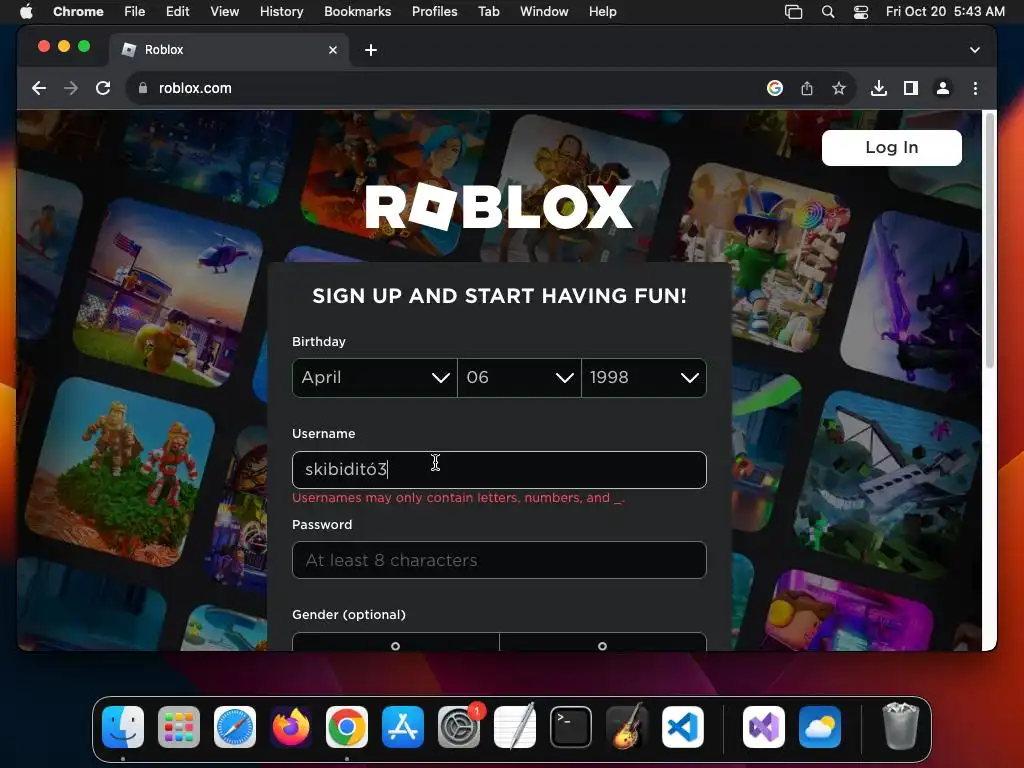This screenshot has height=768, width=1024.
Task: Open the Chrome profile menu
Action: pos(943,88)
